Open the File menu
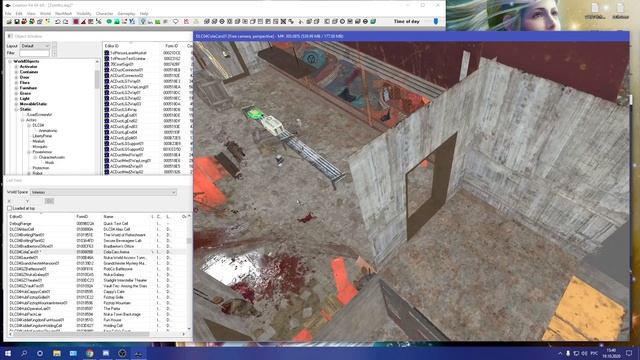The width and height of the screenshot is (640, 360). pos(8,13)
